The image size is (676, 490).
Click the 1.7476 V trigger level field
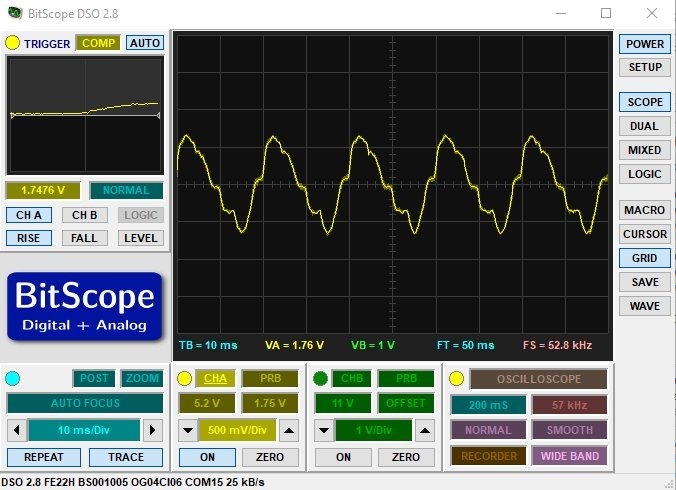[x=43, y=190]
